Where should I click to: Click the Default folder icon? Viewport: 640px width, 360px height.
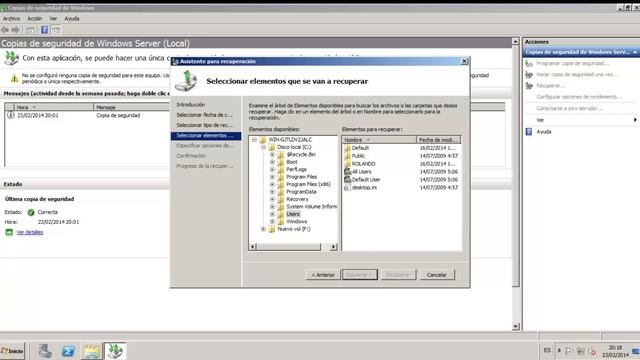coord(347,148)
